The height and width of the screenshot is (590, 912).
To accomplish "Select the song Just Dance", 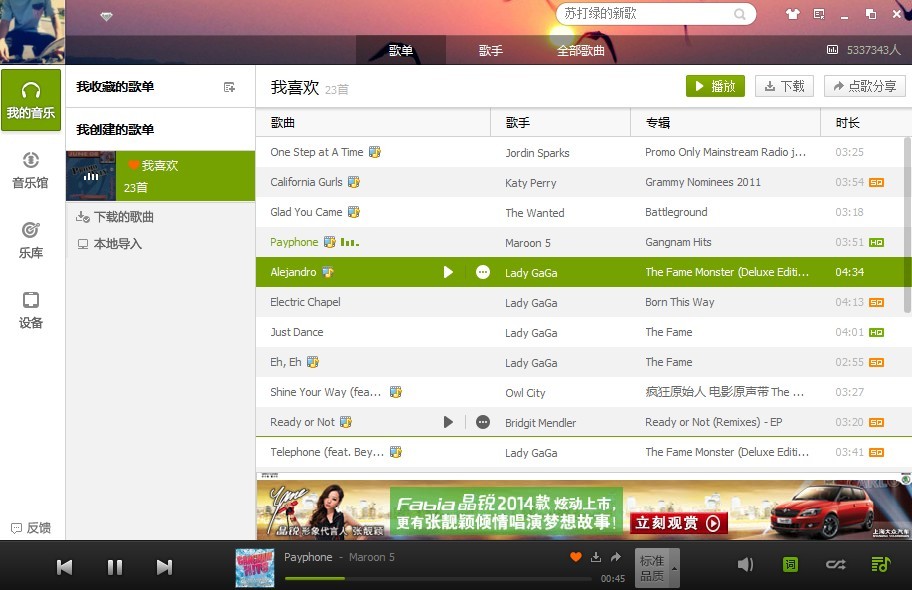I will click(x=297, y=332).
